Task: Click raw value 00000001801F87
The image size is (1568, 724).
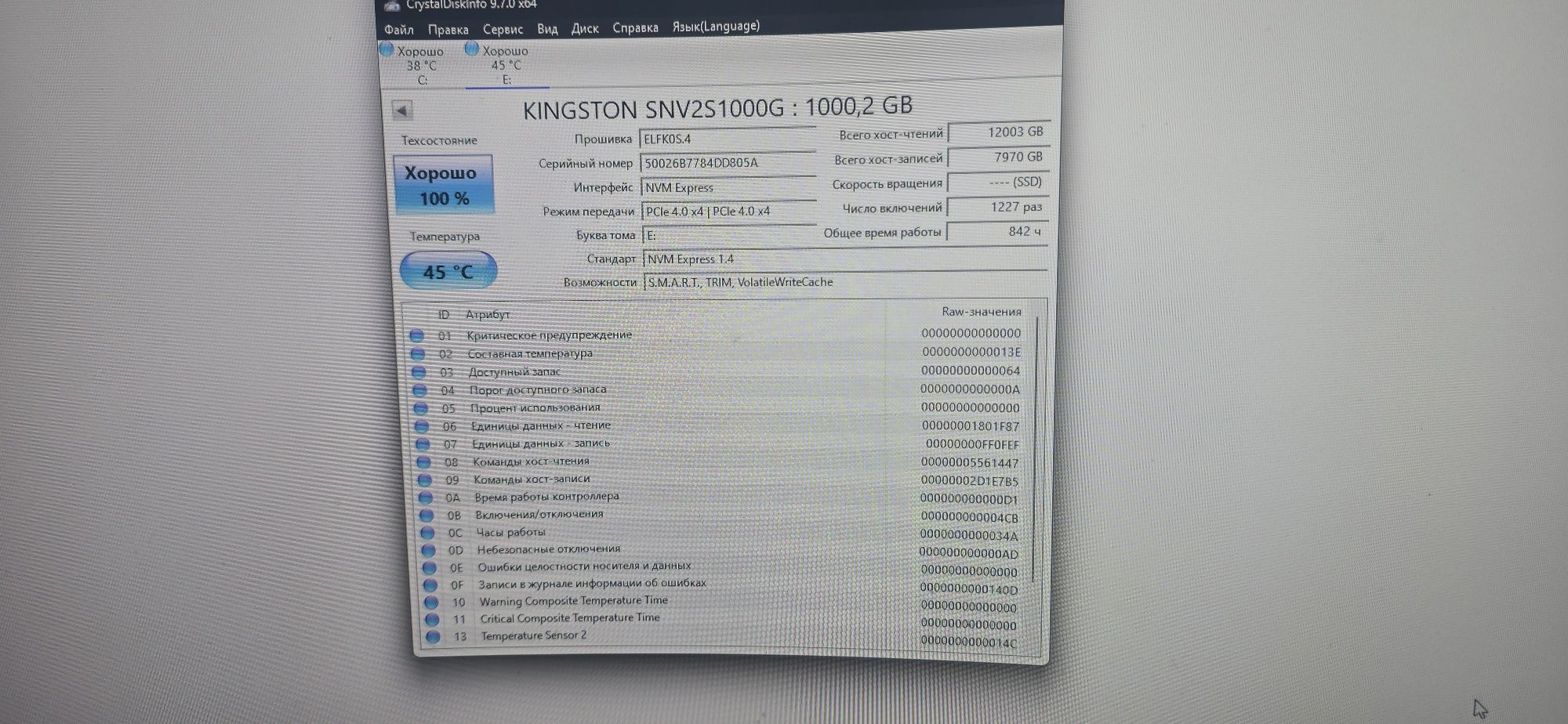Action: 971,426
